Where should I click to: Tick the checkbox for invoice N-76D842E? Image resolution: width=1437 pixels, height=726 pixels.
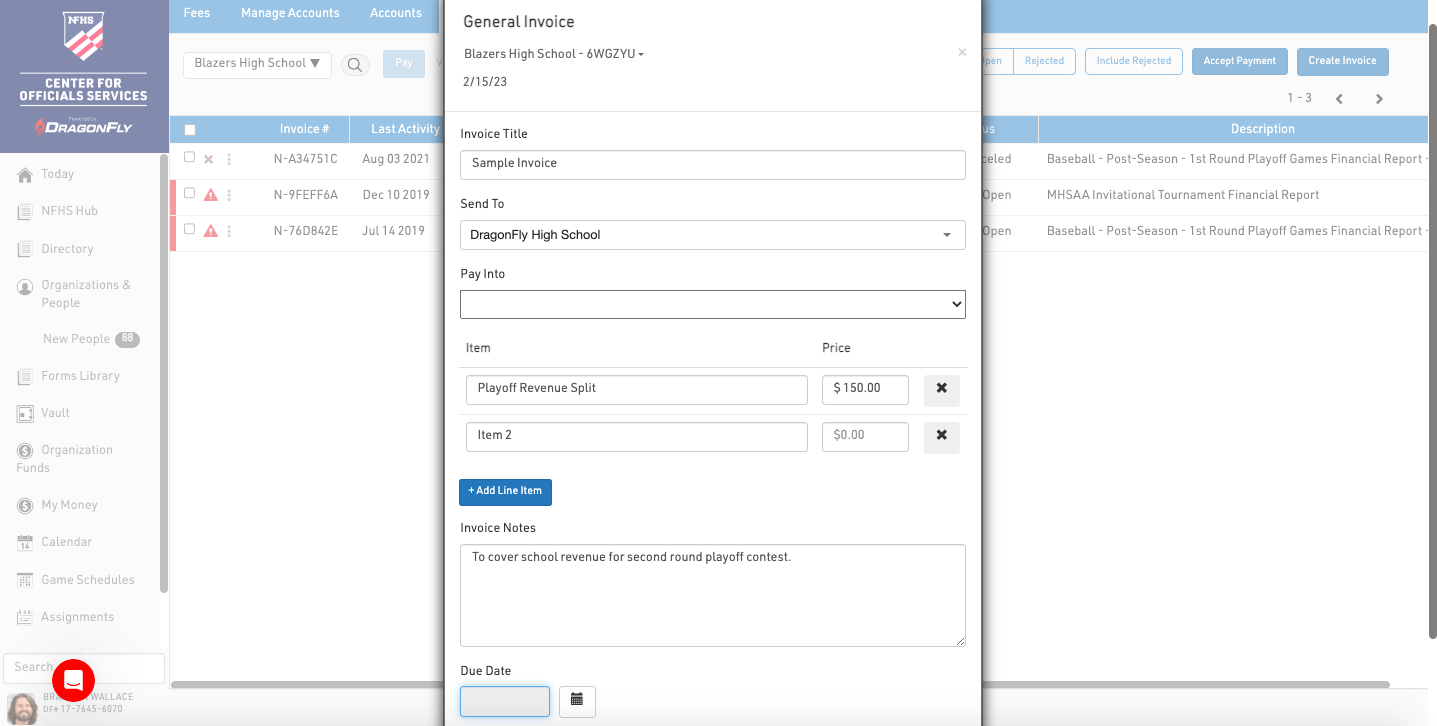189,230
